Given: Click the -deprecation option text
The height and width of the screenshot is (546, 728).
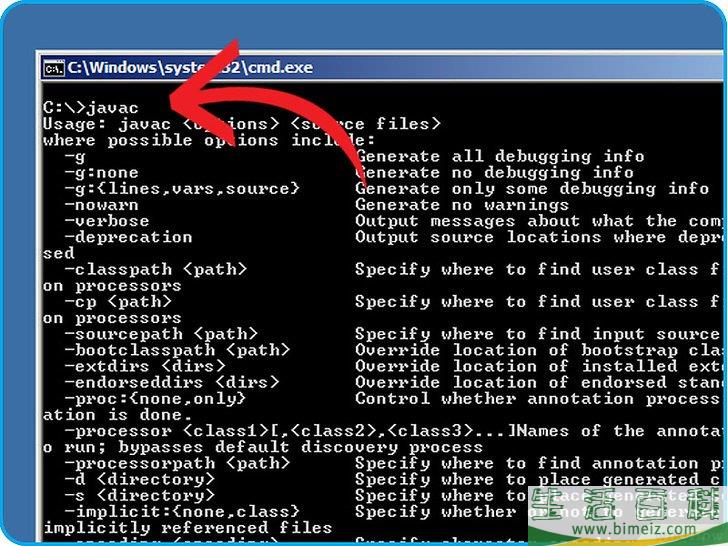Looking at the screenshot, I should point(127,237).
